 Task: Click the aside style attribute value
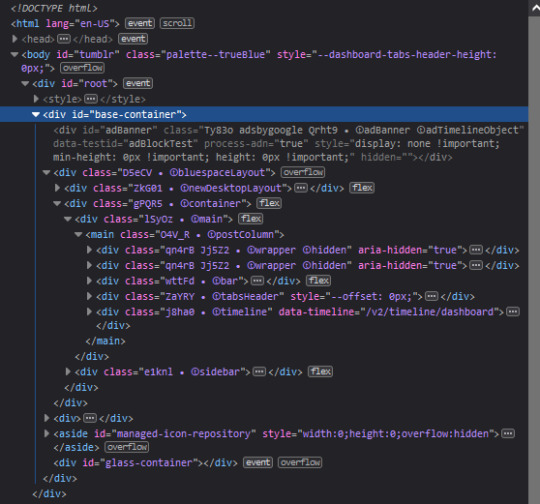(395, 433)
